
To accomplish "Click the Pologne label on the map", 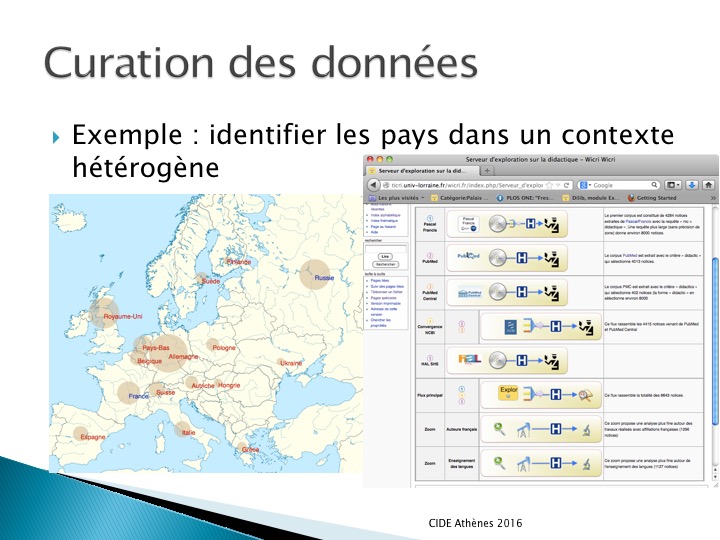I will [224, 348].
